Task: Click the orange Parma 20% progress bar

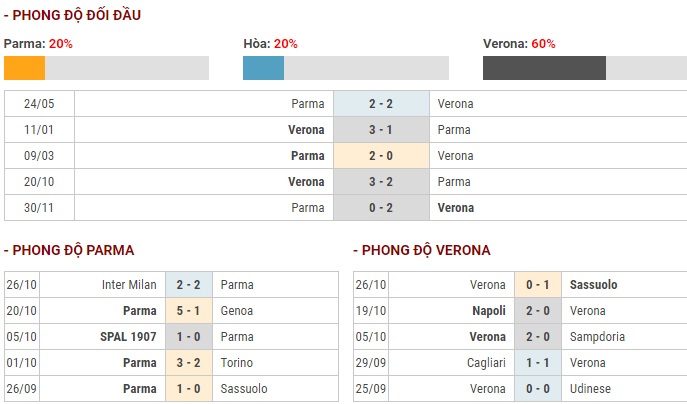Action: tap(106, 68)
